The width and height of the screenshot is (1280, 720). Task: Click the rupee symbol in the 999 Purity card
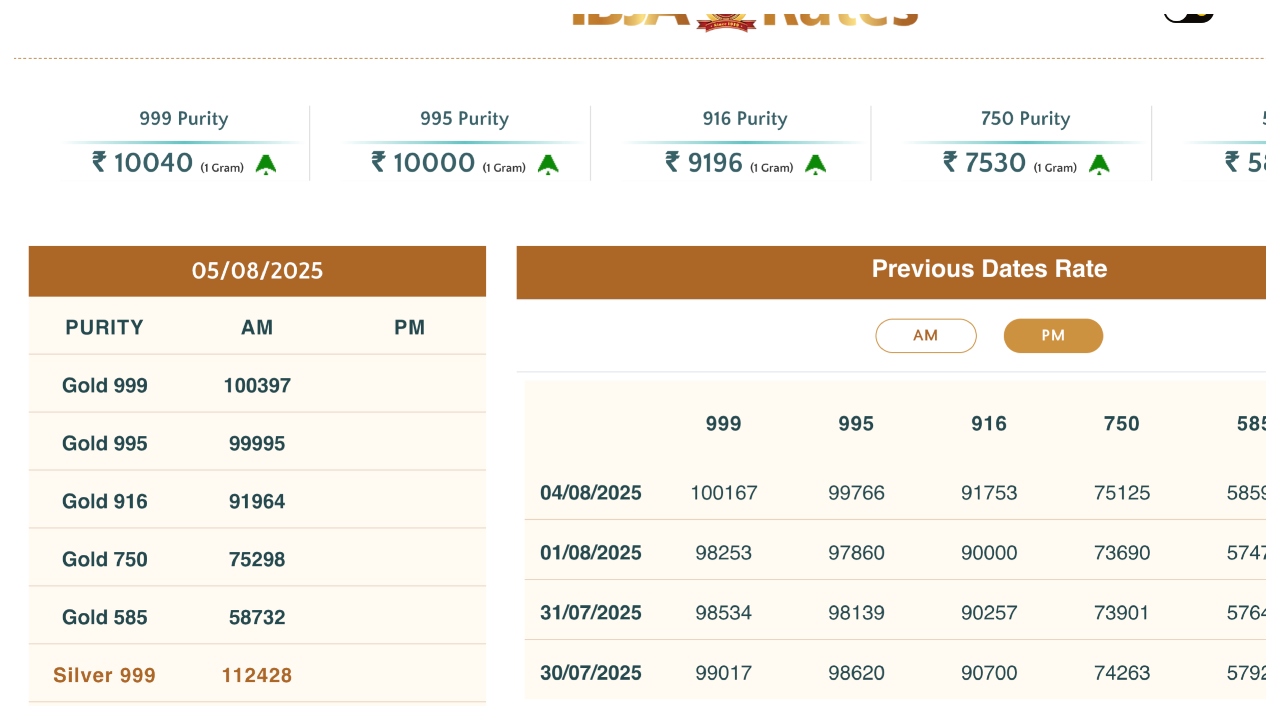point(99,161)
